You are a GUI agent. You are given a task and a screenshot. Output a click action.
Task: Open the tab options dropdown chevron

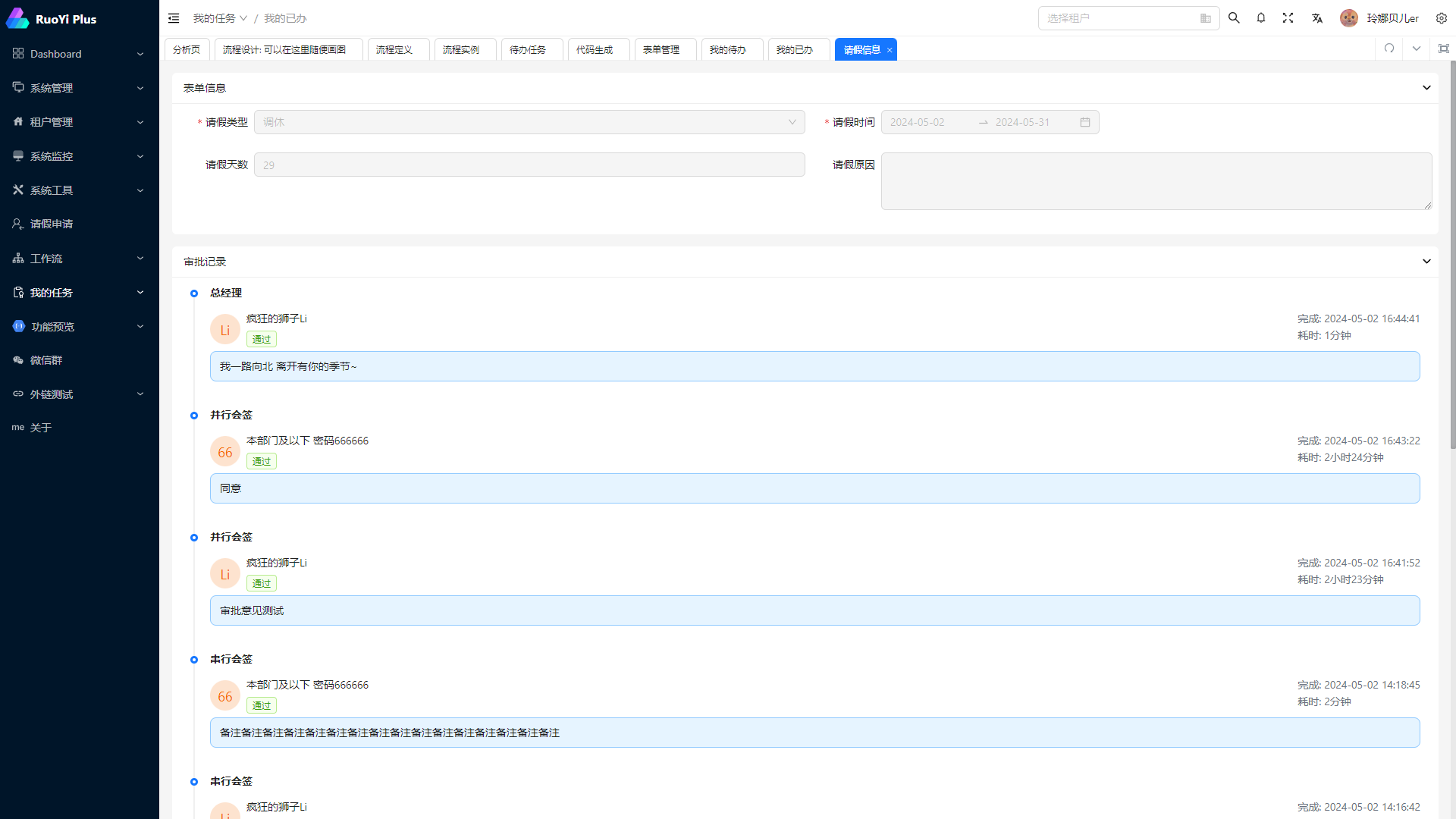[1417, 49]
